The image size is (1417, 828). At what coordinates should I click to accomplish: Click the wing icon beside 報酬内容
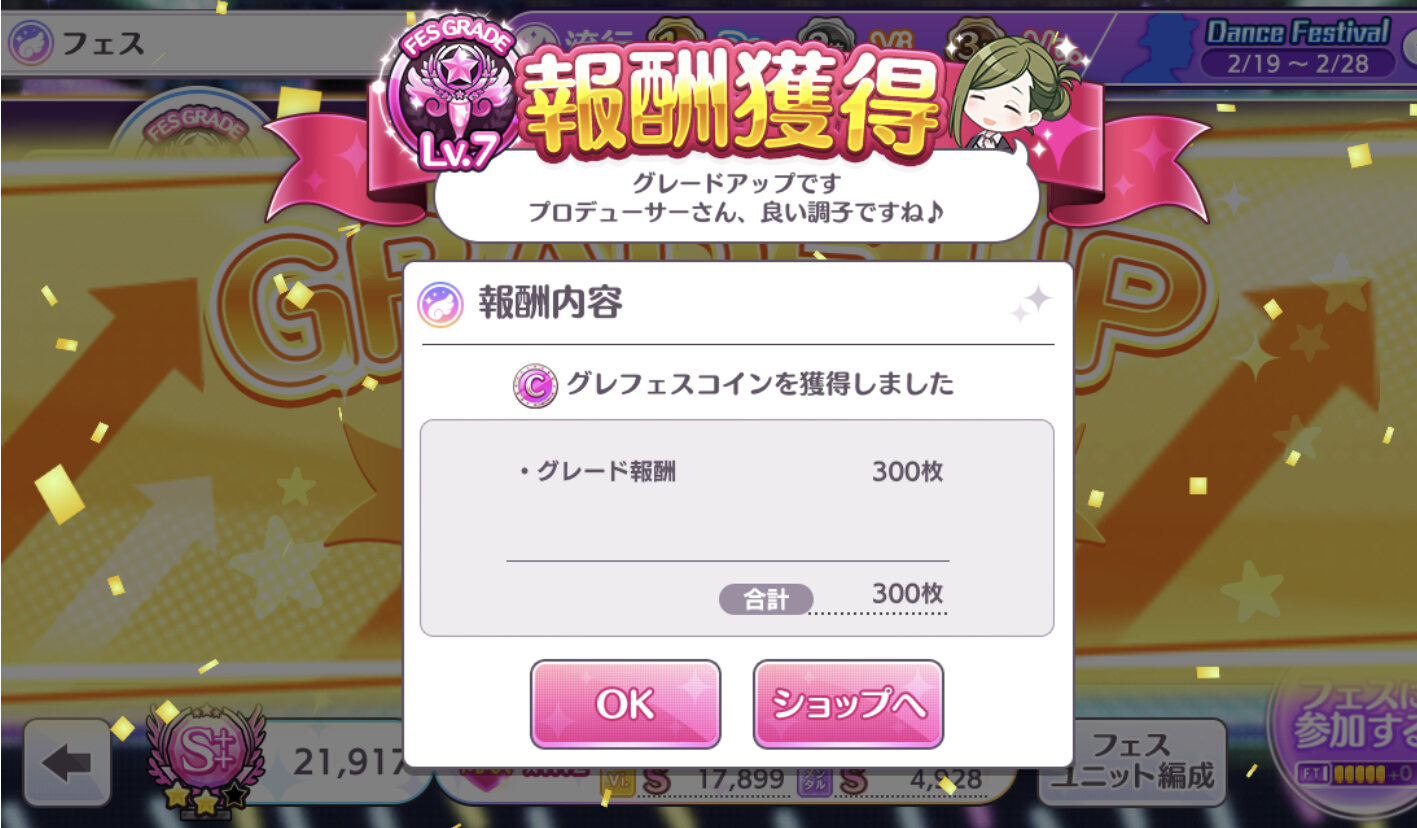441,304
